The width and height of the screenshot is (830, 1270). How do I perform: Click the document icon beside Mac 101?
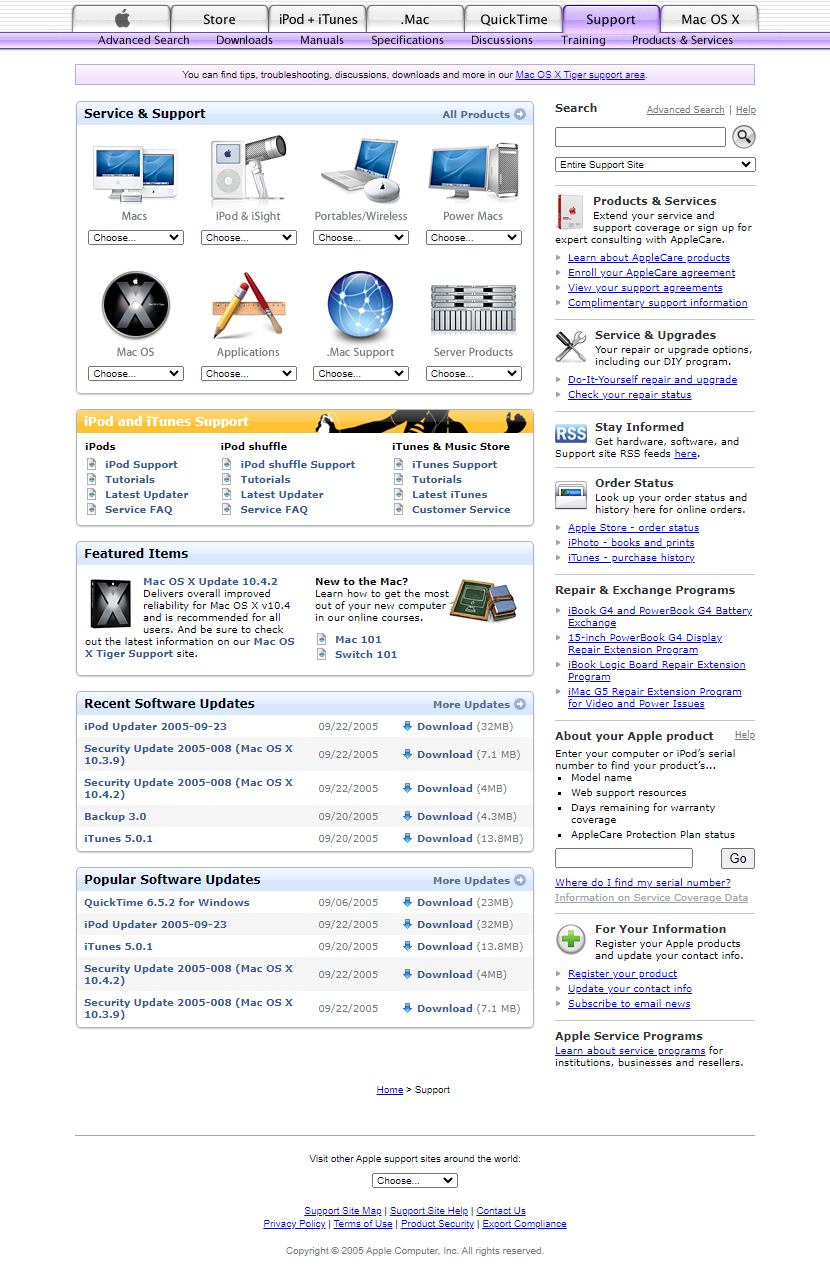(x=322, y=640)
